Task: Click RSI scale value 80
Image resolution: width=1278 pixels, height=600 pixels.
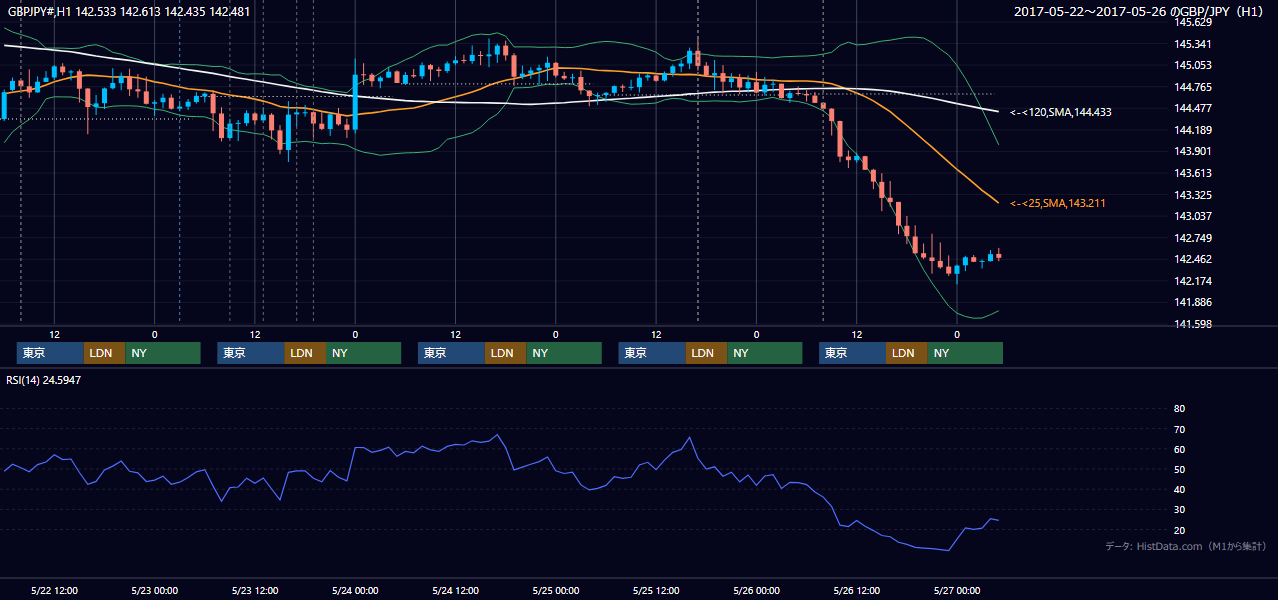Action: coord(1179,409)
